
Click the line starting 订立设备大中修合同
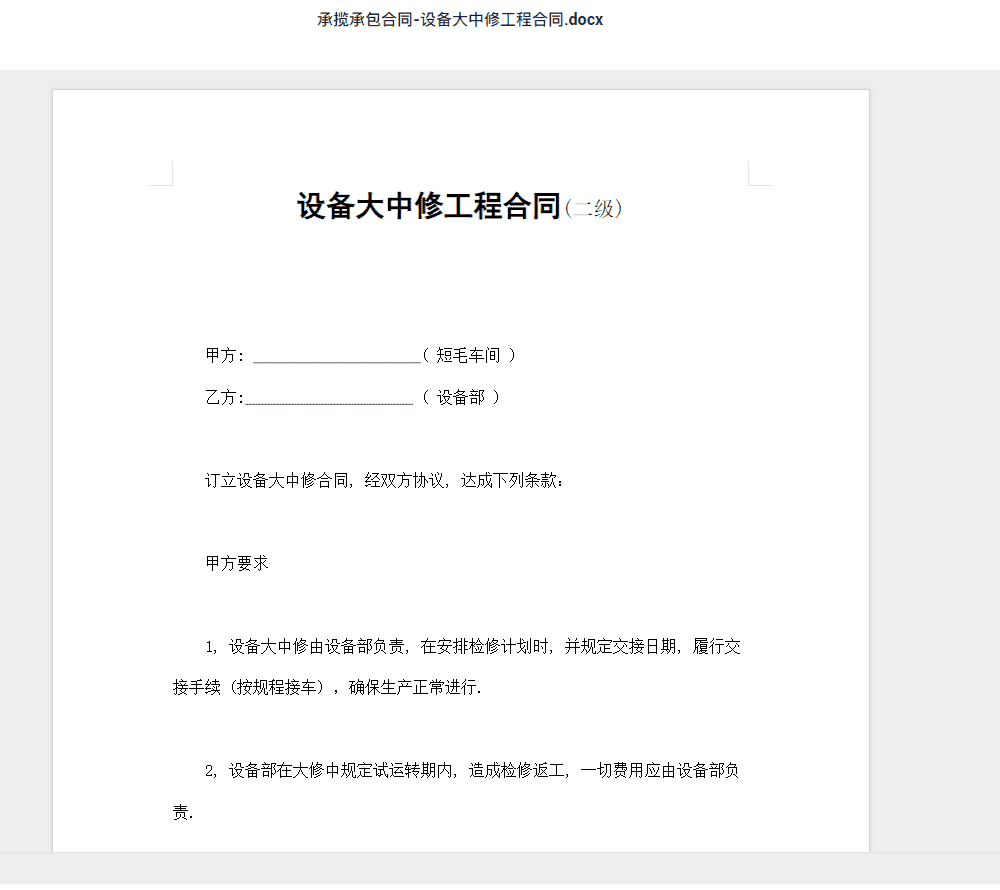pyautogui.click(x=385, y=480)
